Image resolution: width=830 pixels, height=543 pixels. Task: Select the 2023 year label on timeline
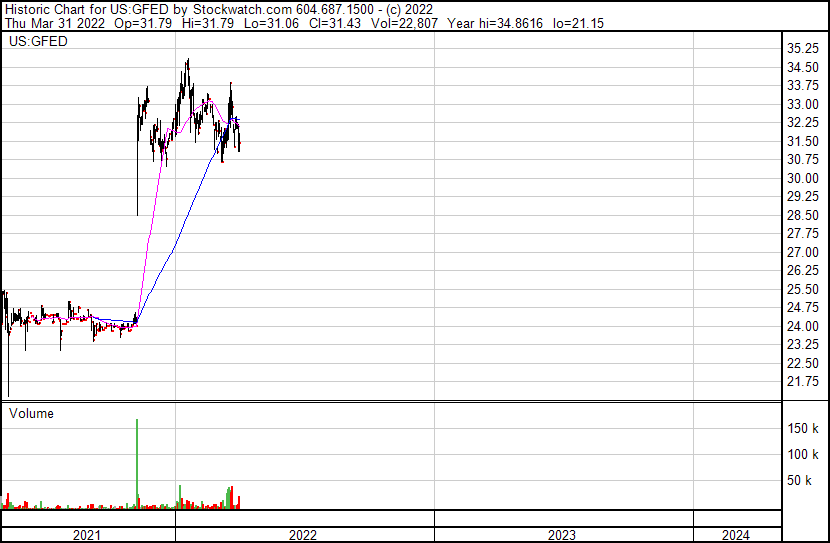pos(562,535)
